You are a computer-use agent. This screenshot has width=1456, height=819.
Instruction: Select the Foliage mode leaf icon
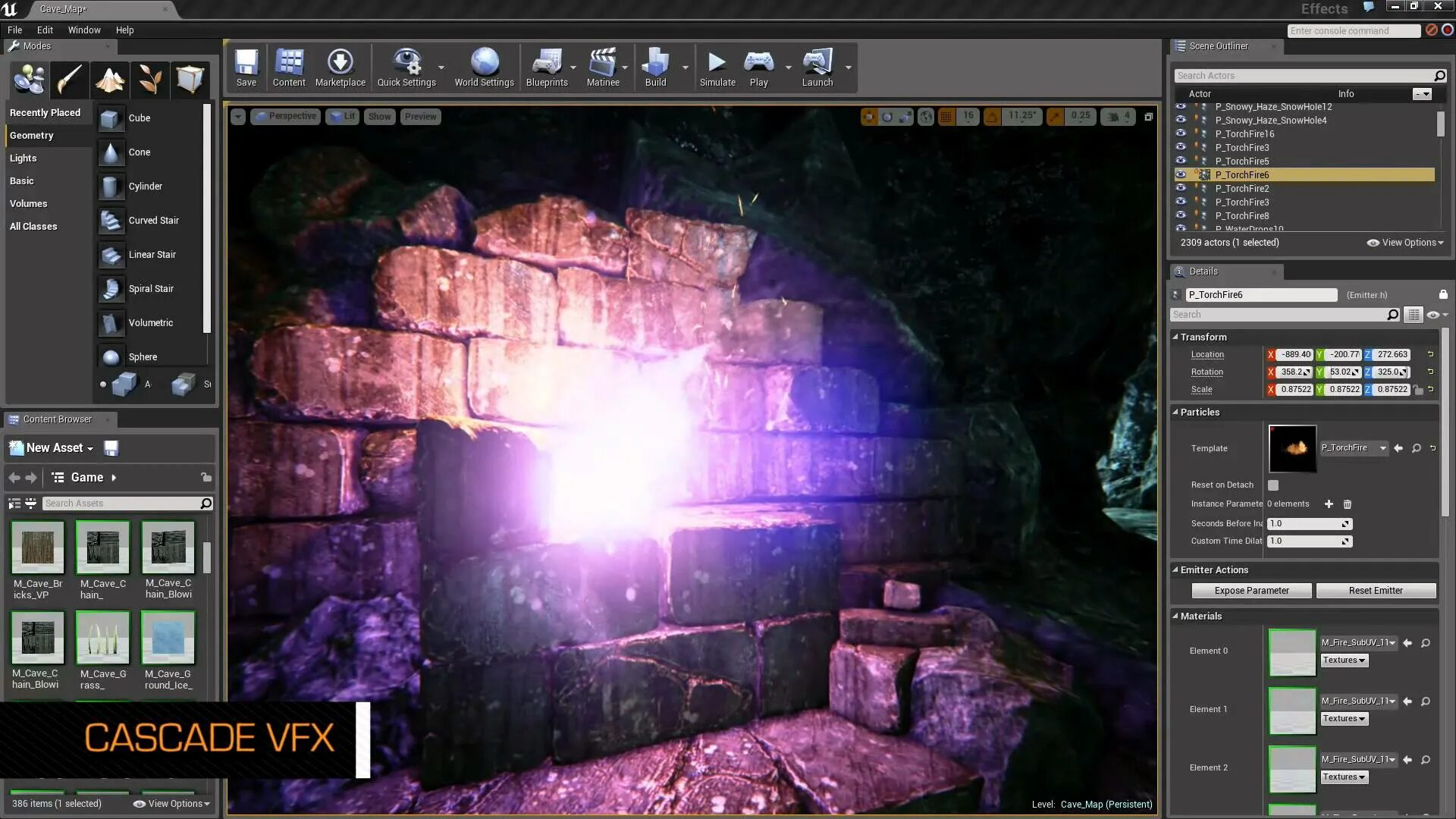[x=150, y=80]
